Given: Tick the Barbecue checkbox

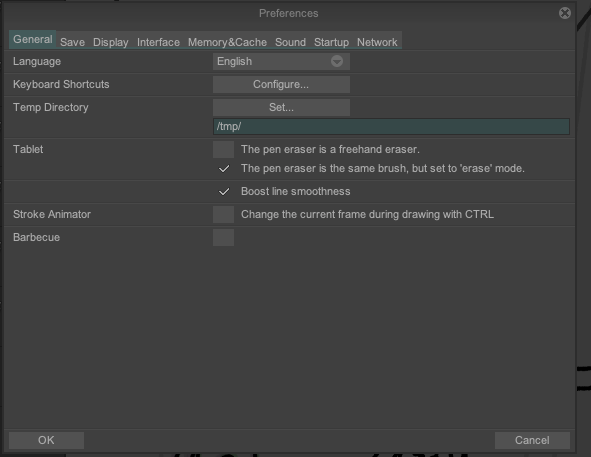Looking at the screenshot, I should [224, 238].
